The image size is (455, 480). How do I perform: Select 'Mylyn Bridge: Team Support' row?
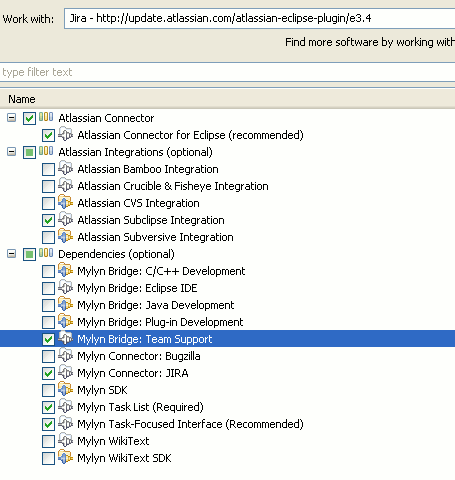coord(227,339)
